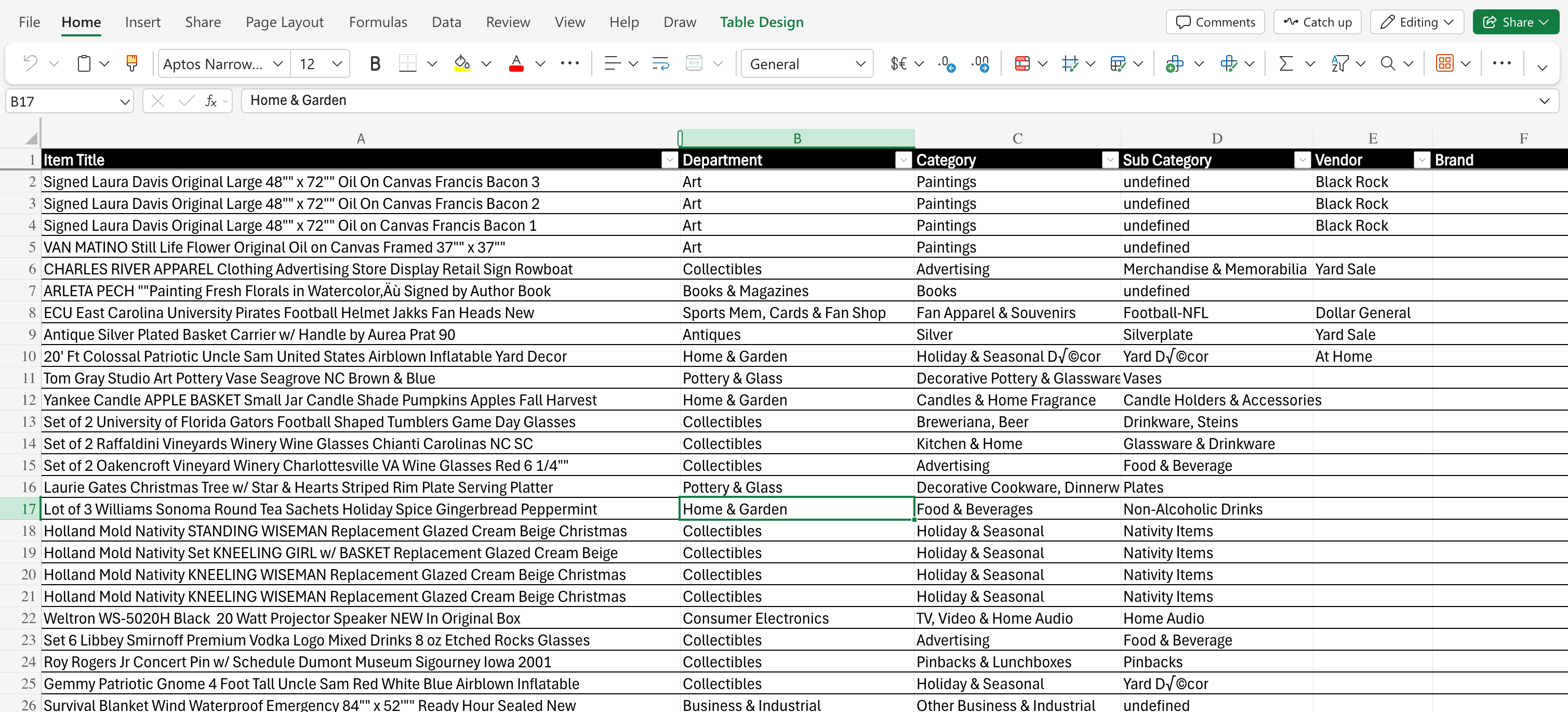Open the ribbon overflow ellipsis

click(x=1501, y=63)
